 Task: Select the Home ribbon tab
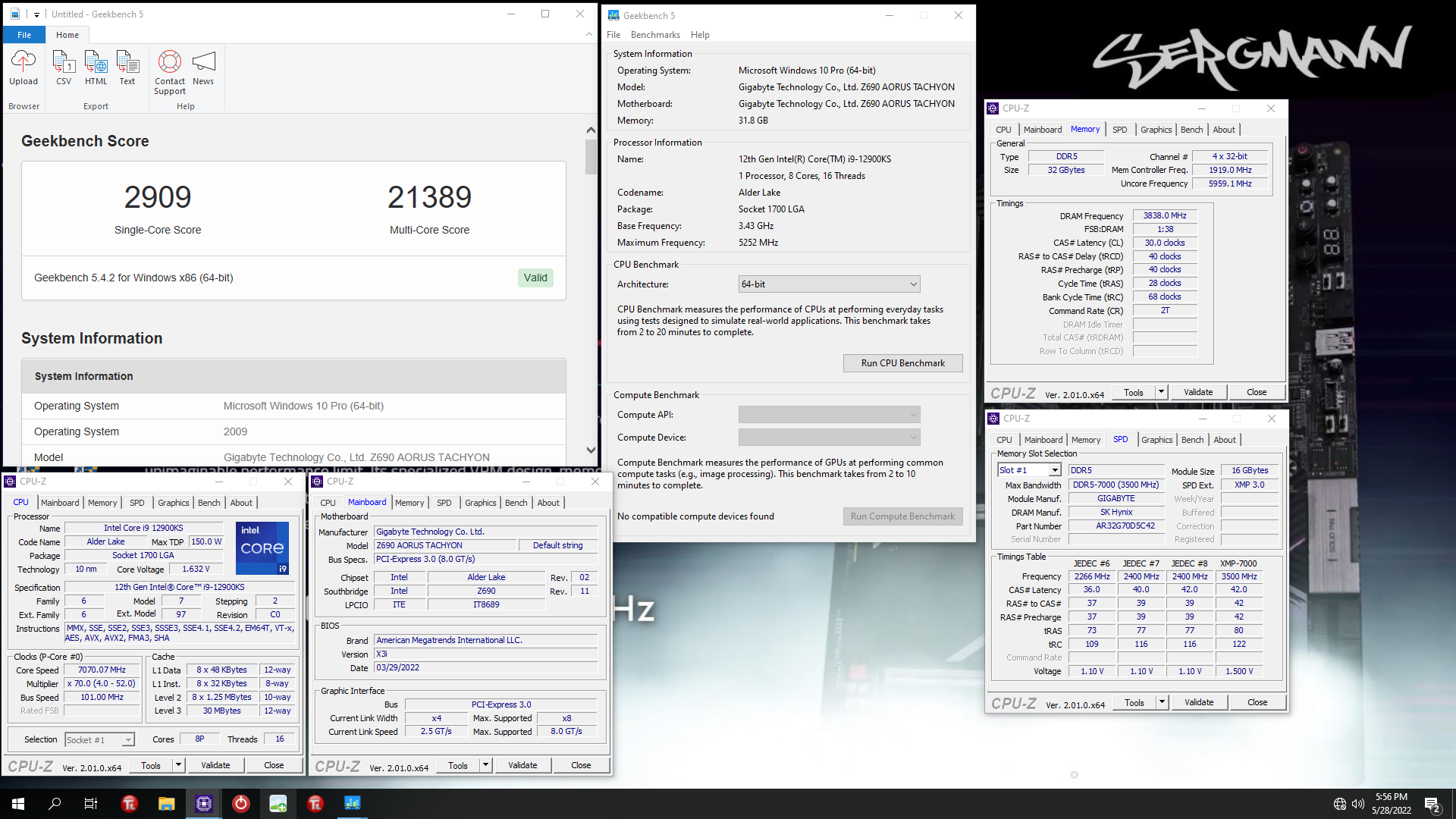(x=67, y=35)
